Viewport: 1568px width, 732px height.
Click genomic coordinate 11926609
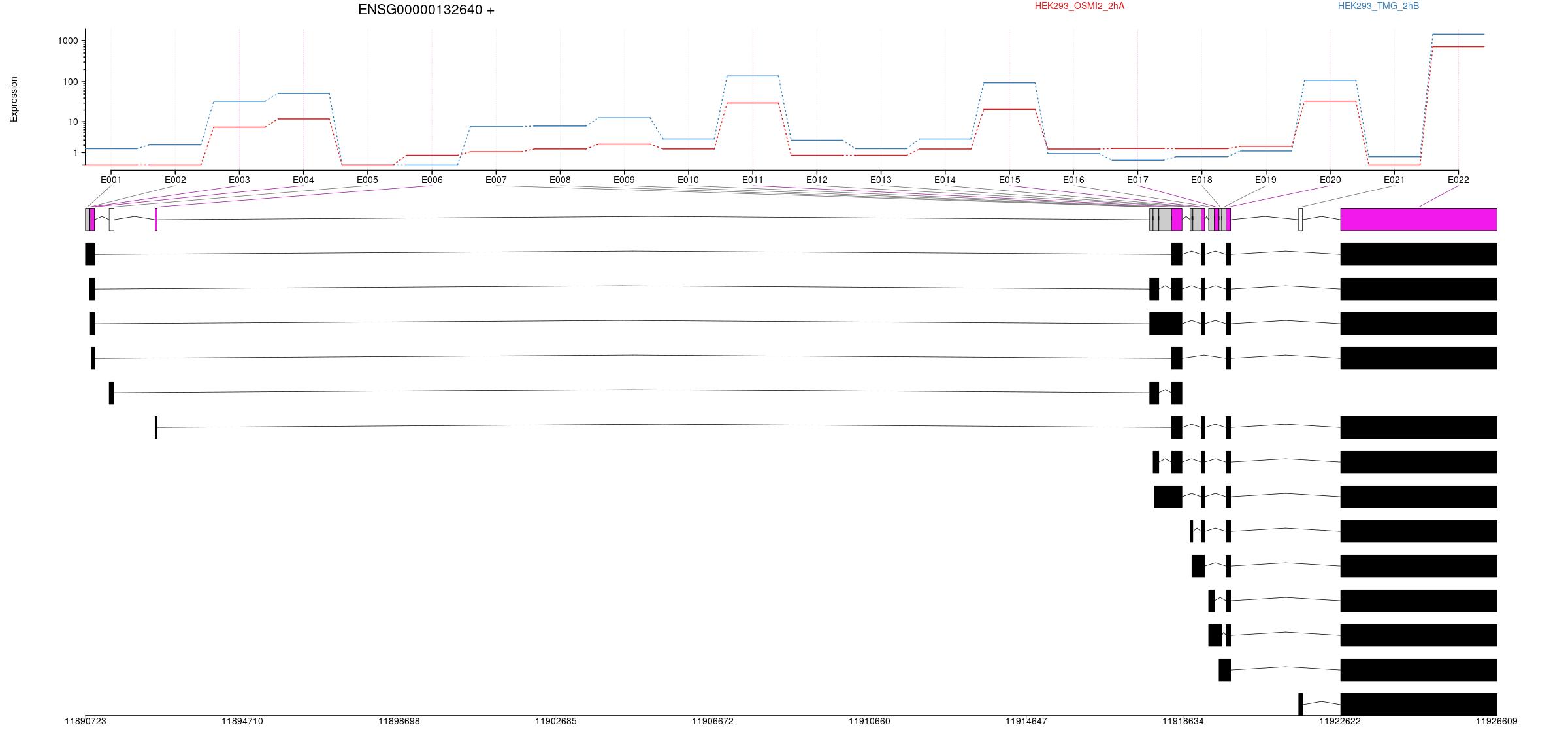[1496, 721]
